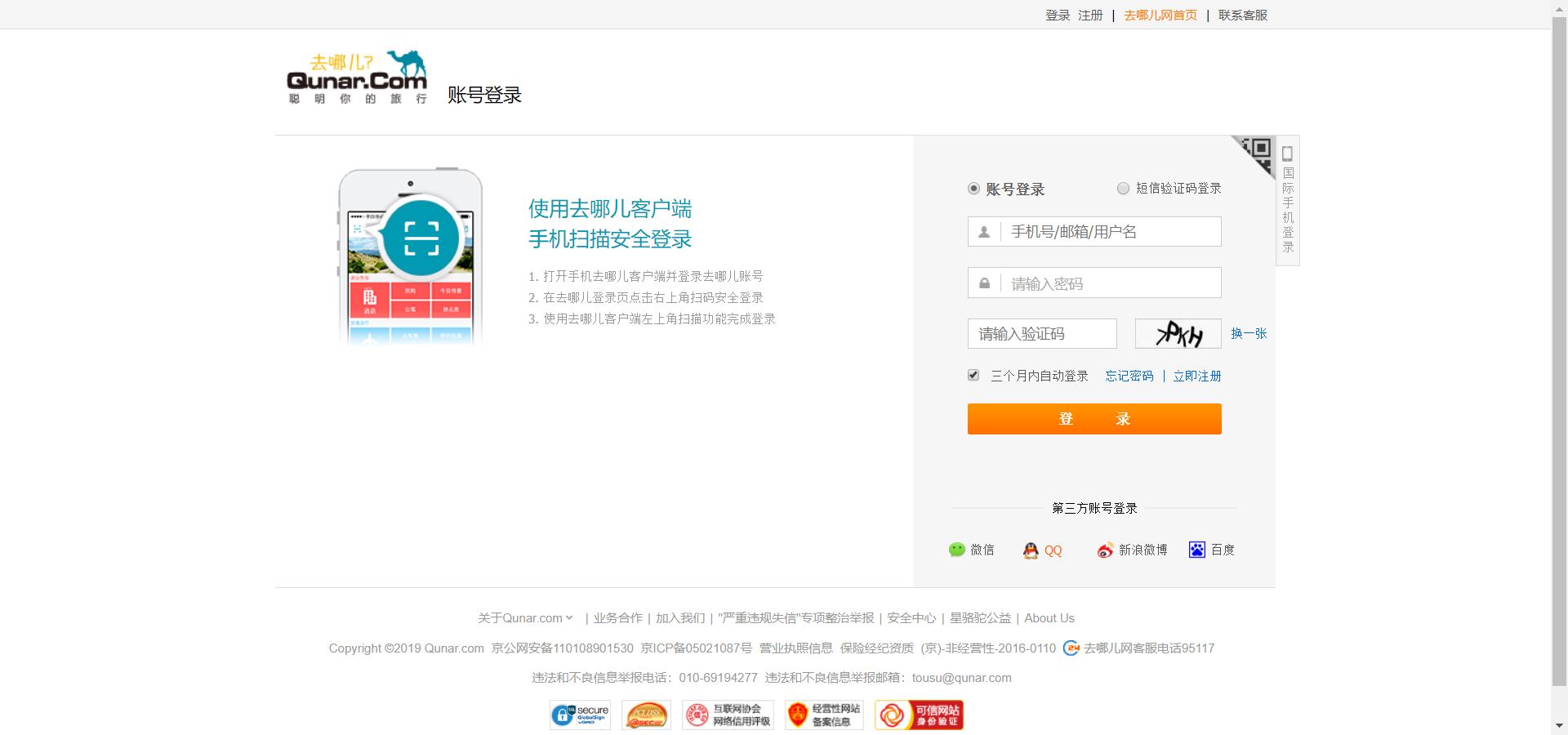This screenshot has width=1568, height=735.
Task: Click the orange 登录 button
Action: tap(1094, 419)
